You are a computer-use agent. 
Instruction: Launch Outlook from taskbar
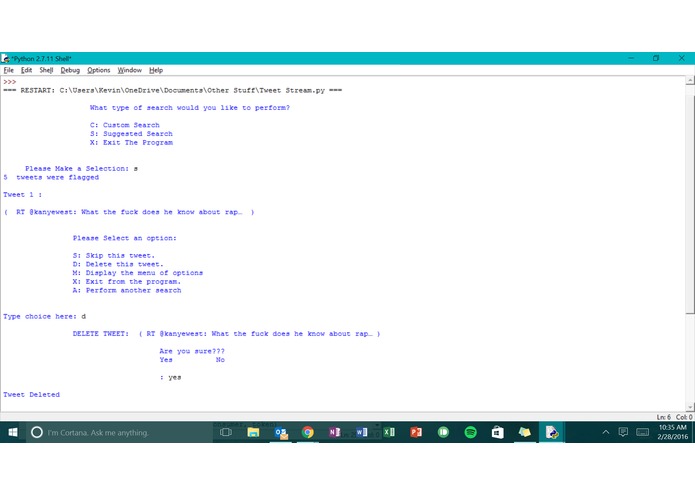click(281, 432)
